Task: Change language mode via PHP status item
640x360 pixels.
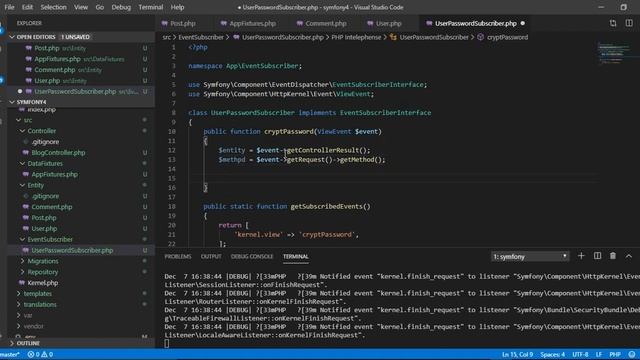Action: click(x=615, y=354)
